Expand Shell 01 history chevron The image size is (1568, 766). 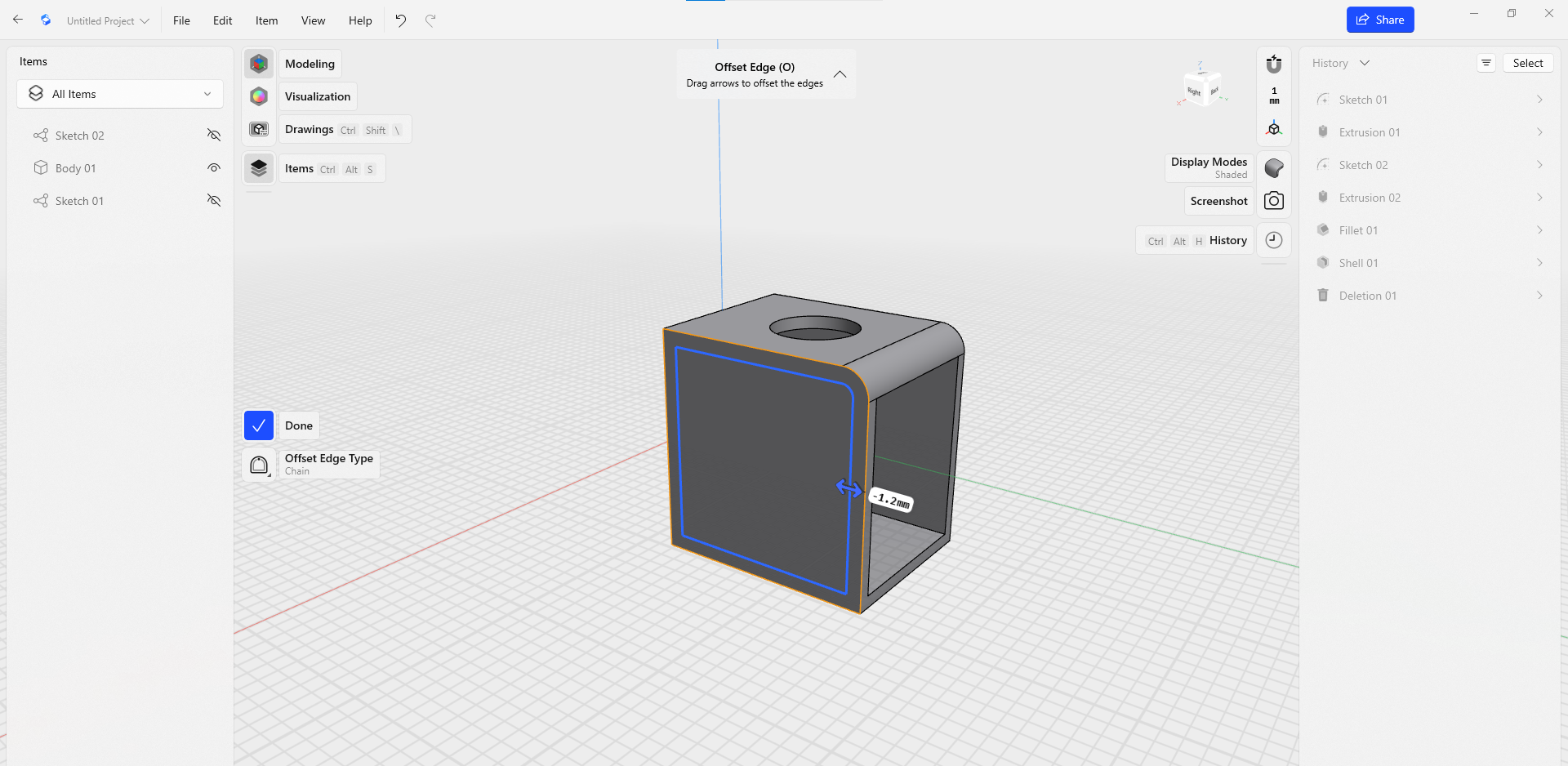[x=1539, y=263]
